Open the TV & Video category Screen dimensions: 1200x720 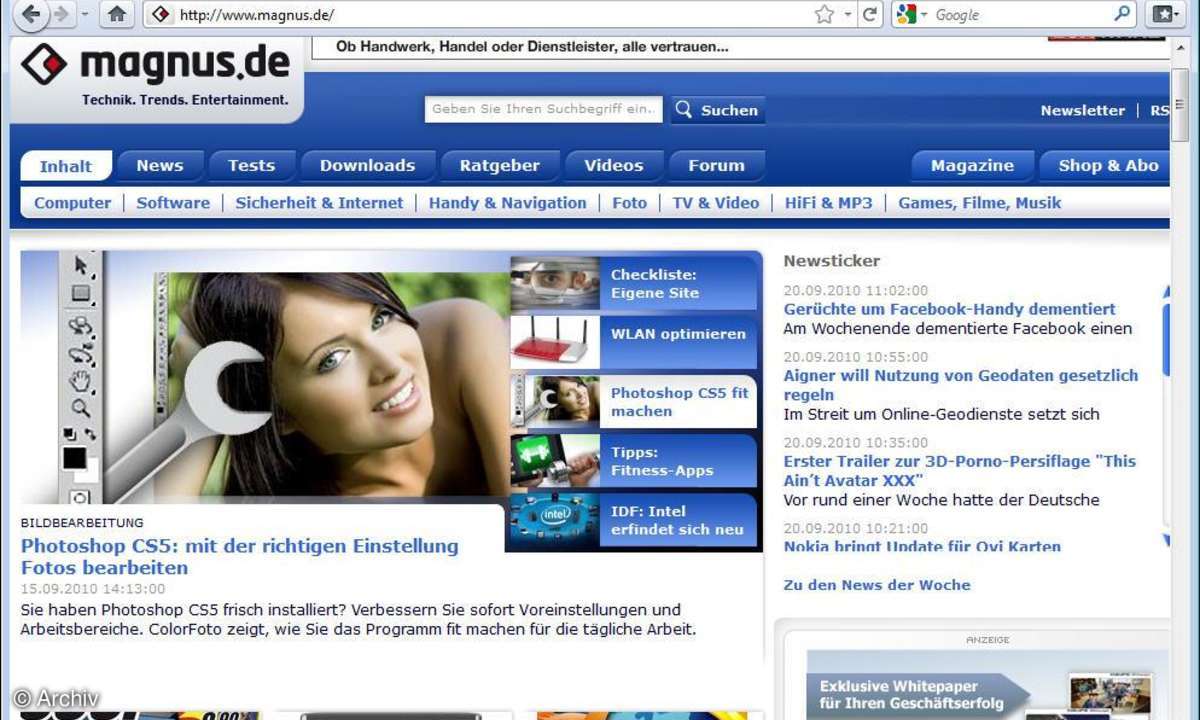click(715, 203)
